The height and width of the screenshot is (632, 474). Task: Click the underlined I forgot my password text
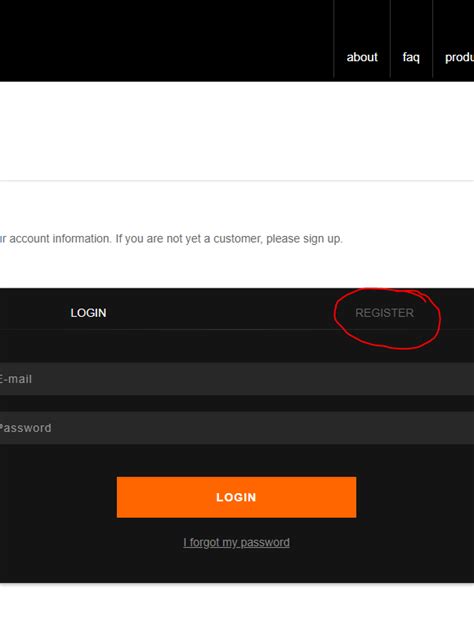pos(236,543)
